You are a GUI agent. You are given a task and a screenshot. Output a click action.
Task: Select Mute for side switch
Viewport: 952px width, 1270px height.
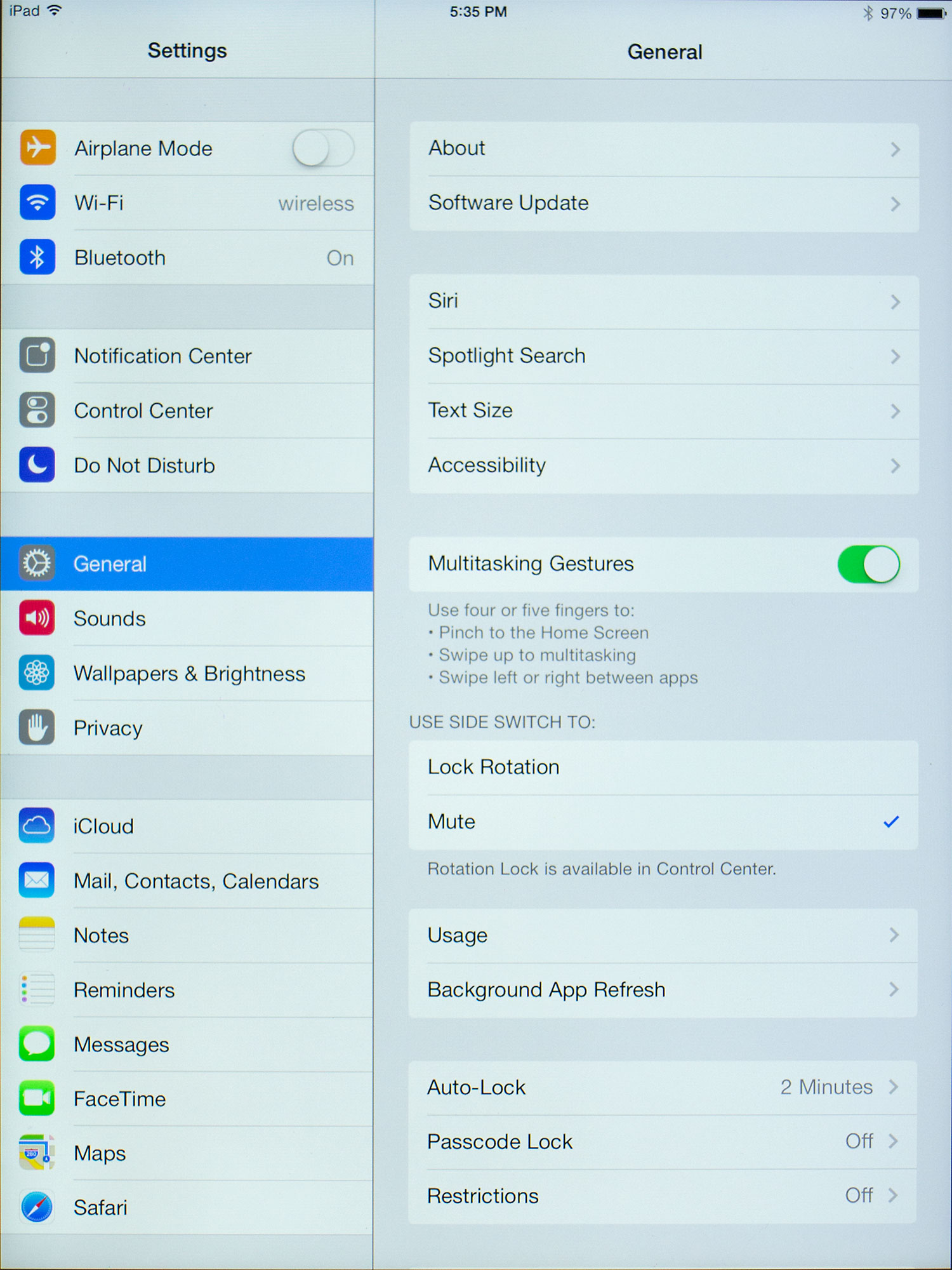coord(663,822)
